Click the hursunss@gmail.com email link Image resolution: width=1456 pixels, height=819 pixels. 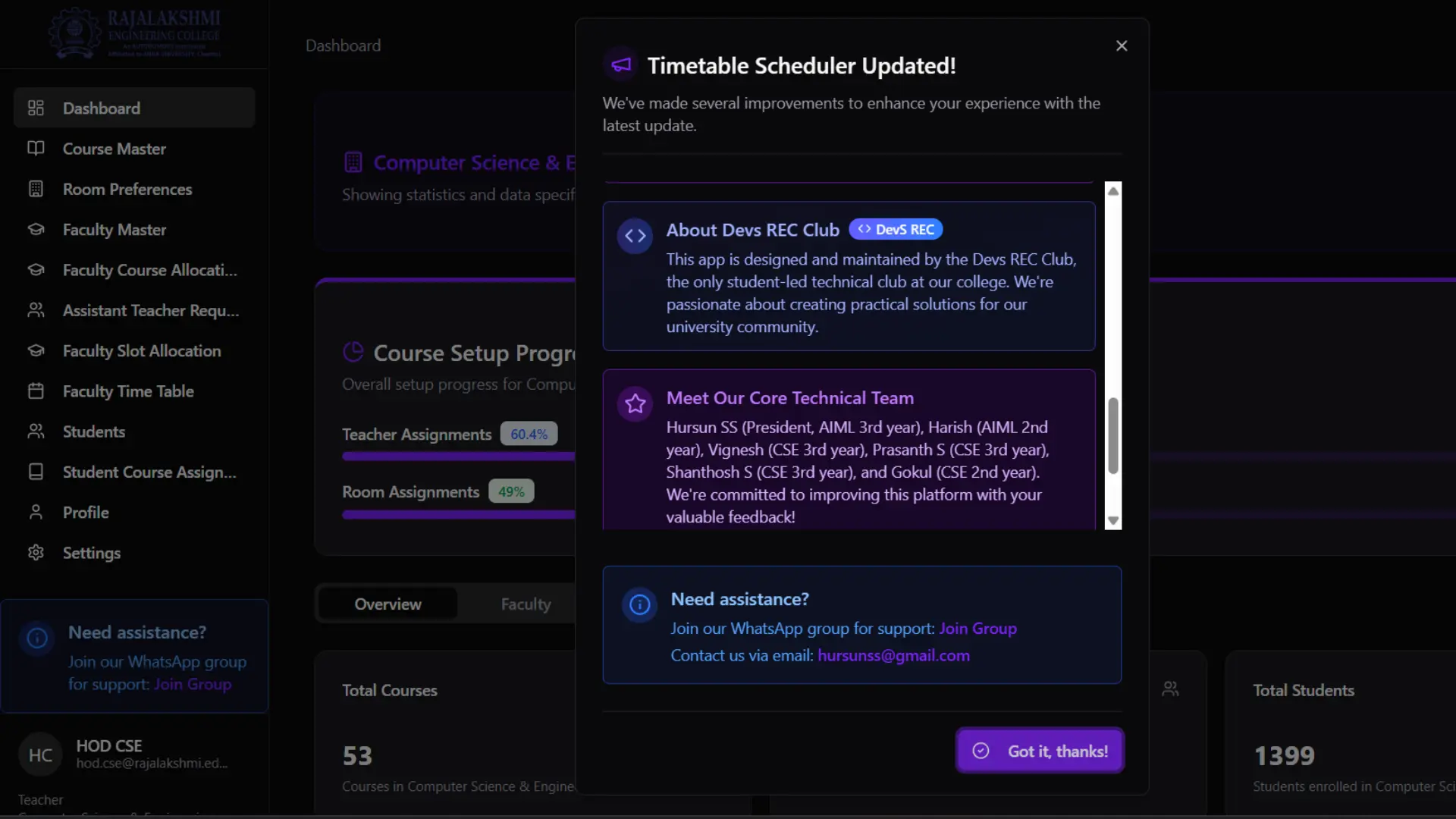click(x=893, y=655)
